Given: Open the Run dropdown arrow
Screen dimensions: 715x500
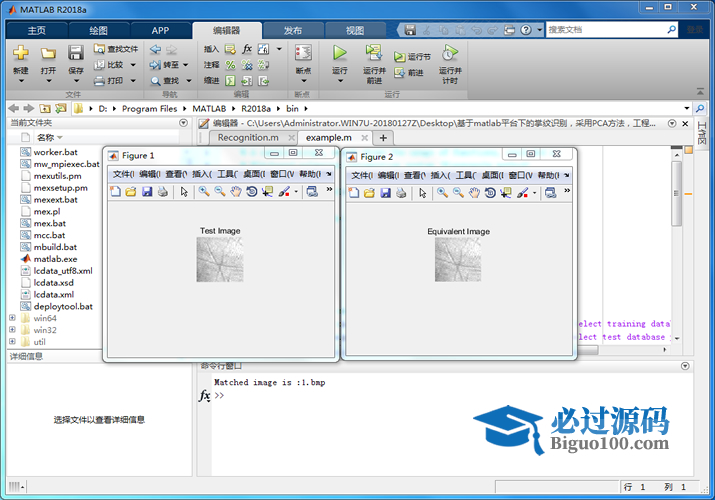Looking at the screenshot, I should [340, 81].
